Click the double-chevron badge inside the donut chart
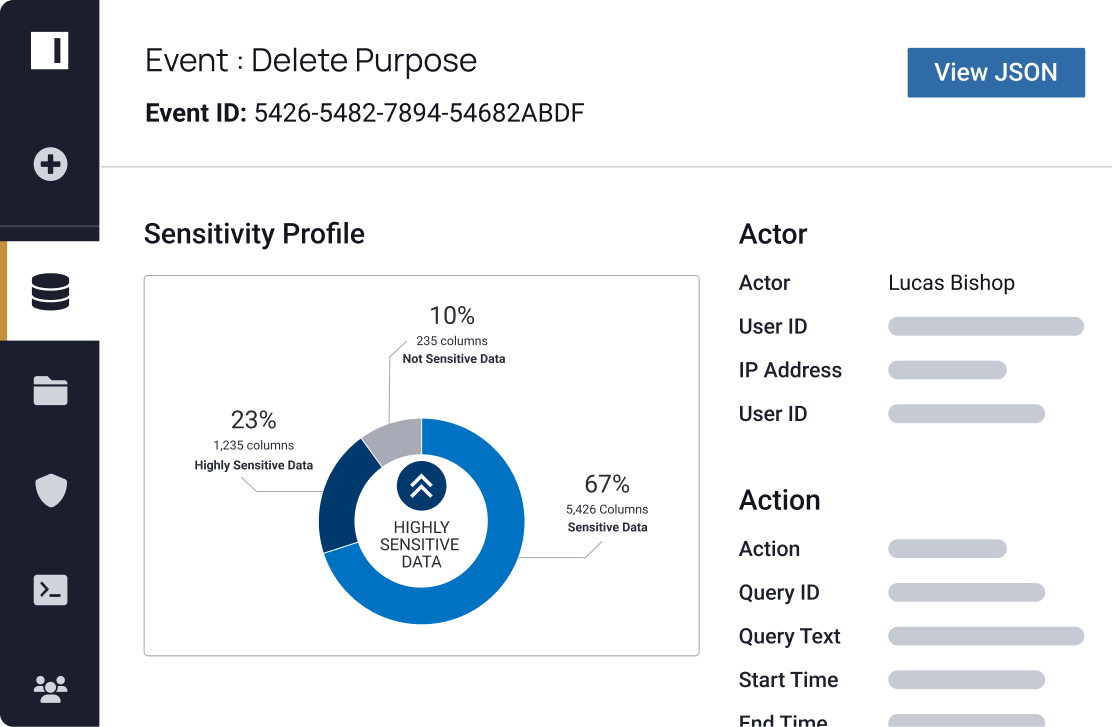Viewport: 1112px width, 727px height. [421, 487]
